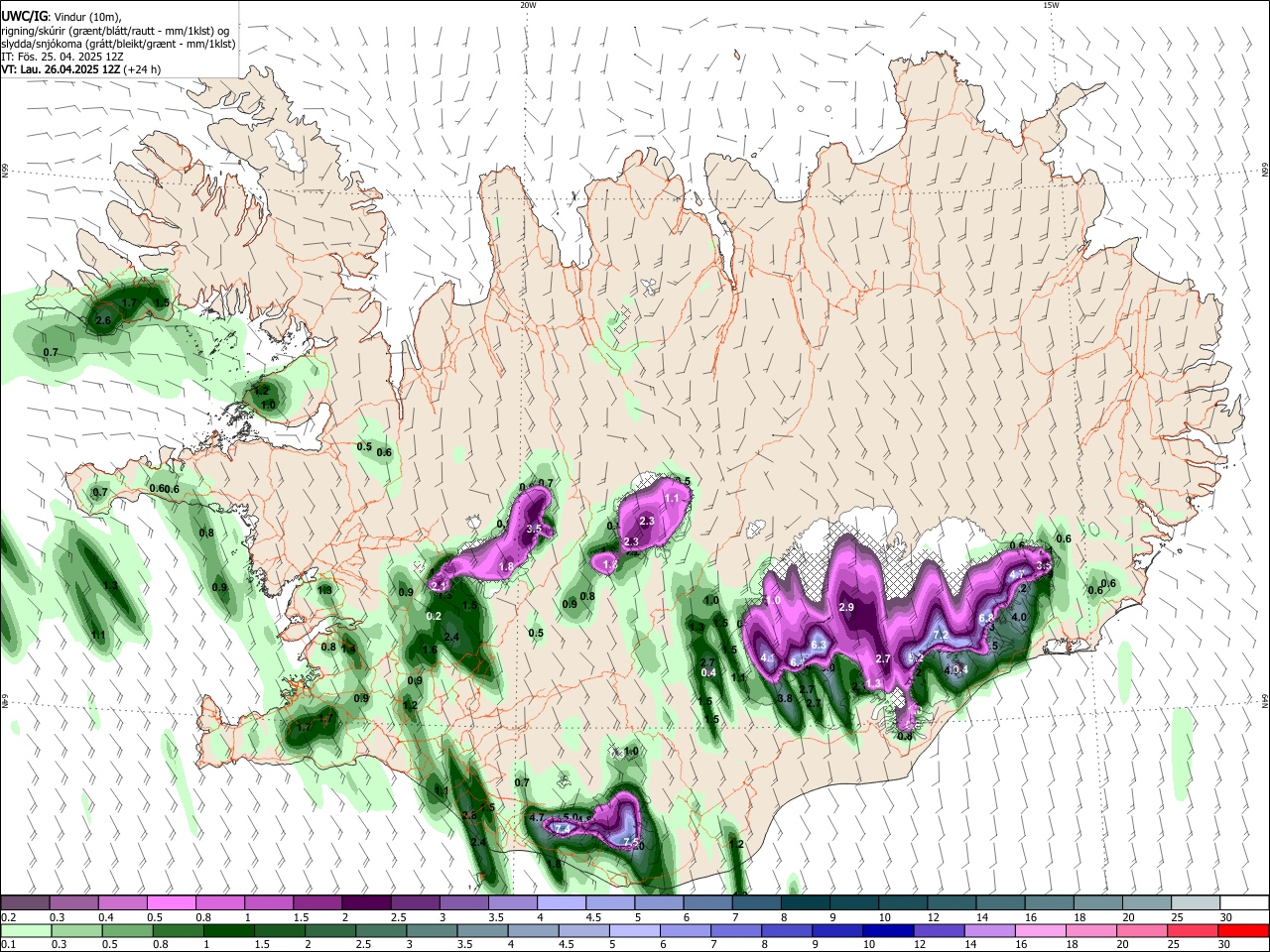Click the 5.0 value on south coast
Image resolution: width=1270 pixels, height=952 pixels.
tap(571, 817)
